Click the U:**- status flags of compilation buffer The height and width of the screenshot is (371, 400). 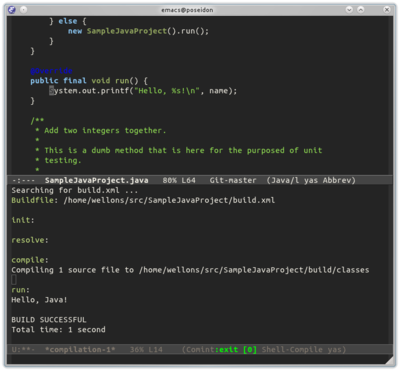tap(23, 349)
